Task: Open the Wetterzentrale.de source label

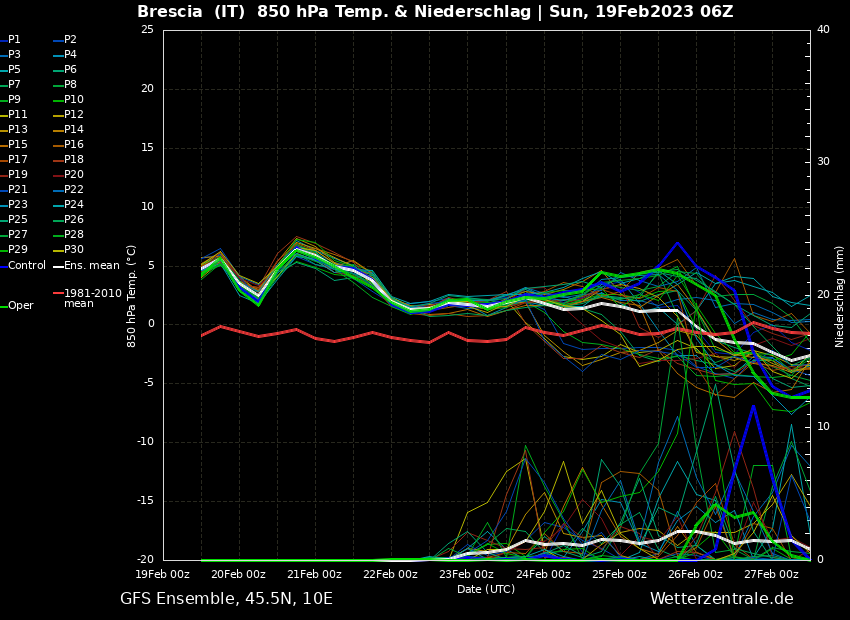Action: pyautogui.click(x=722, y=599)
